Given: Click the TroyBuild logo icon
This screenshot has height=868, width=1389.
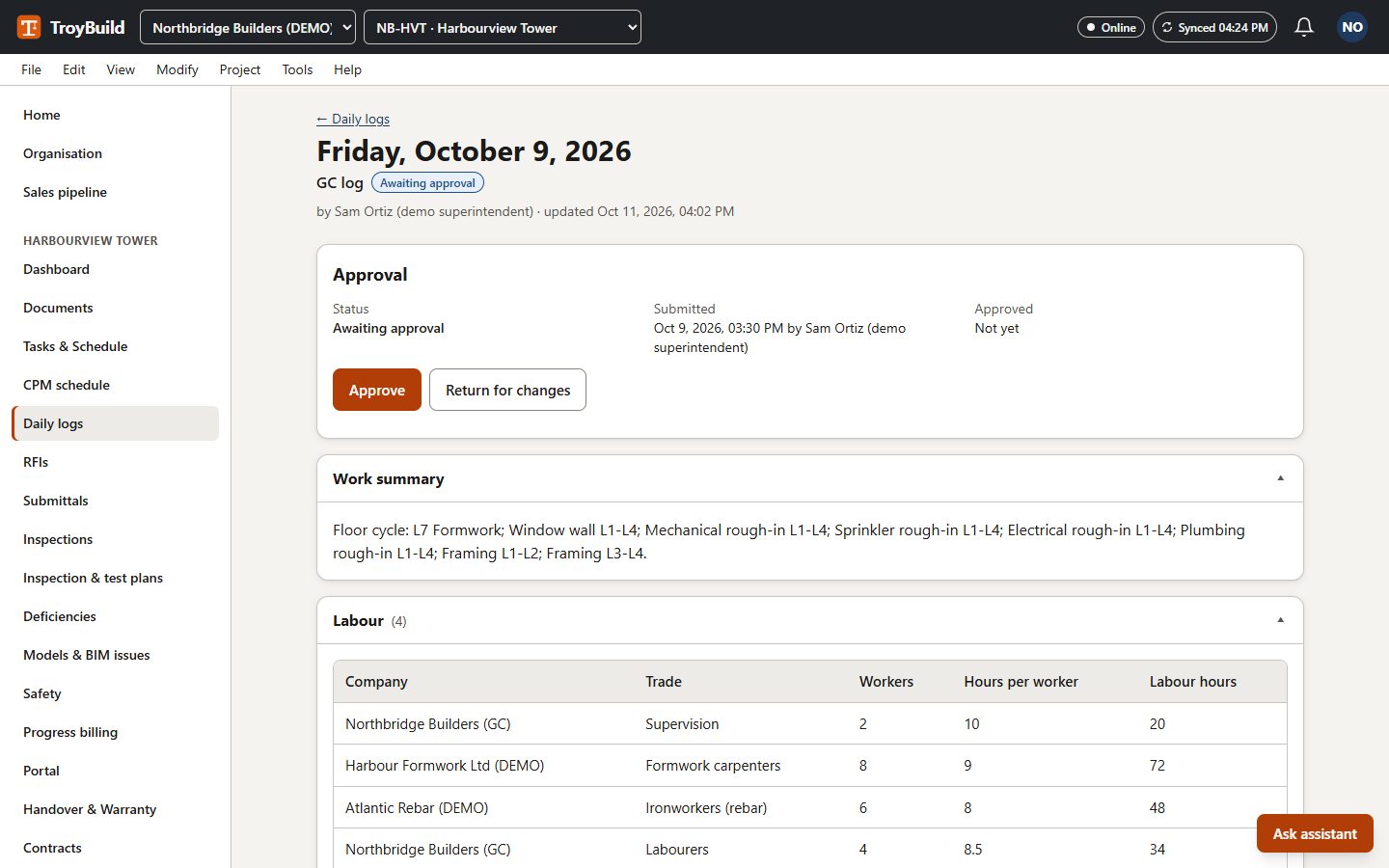Looking at the screenshot, I should tap(29, 27).
